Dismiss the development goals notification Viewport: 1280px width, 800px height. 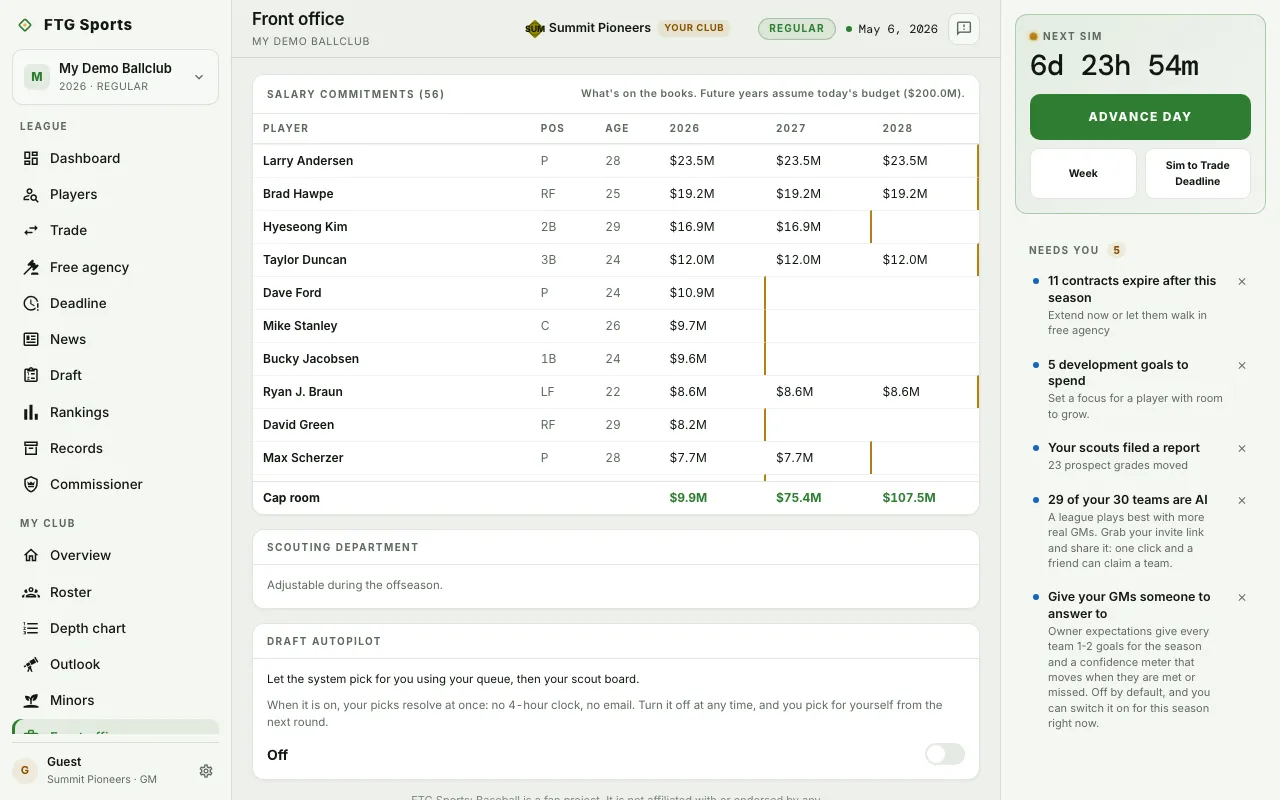[x=1242, y=365]
